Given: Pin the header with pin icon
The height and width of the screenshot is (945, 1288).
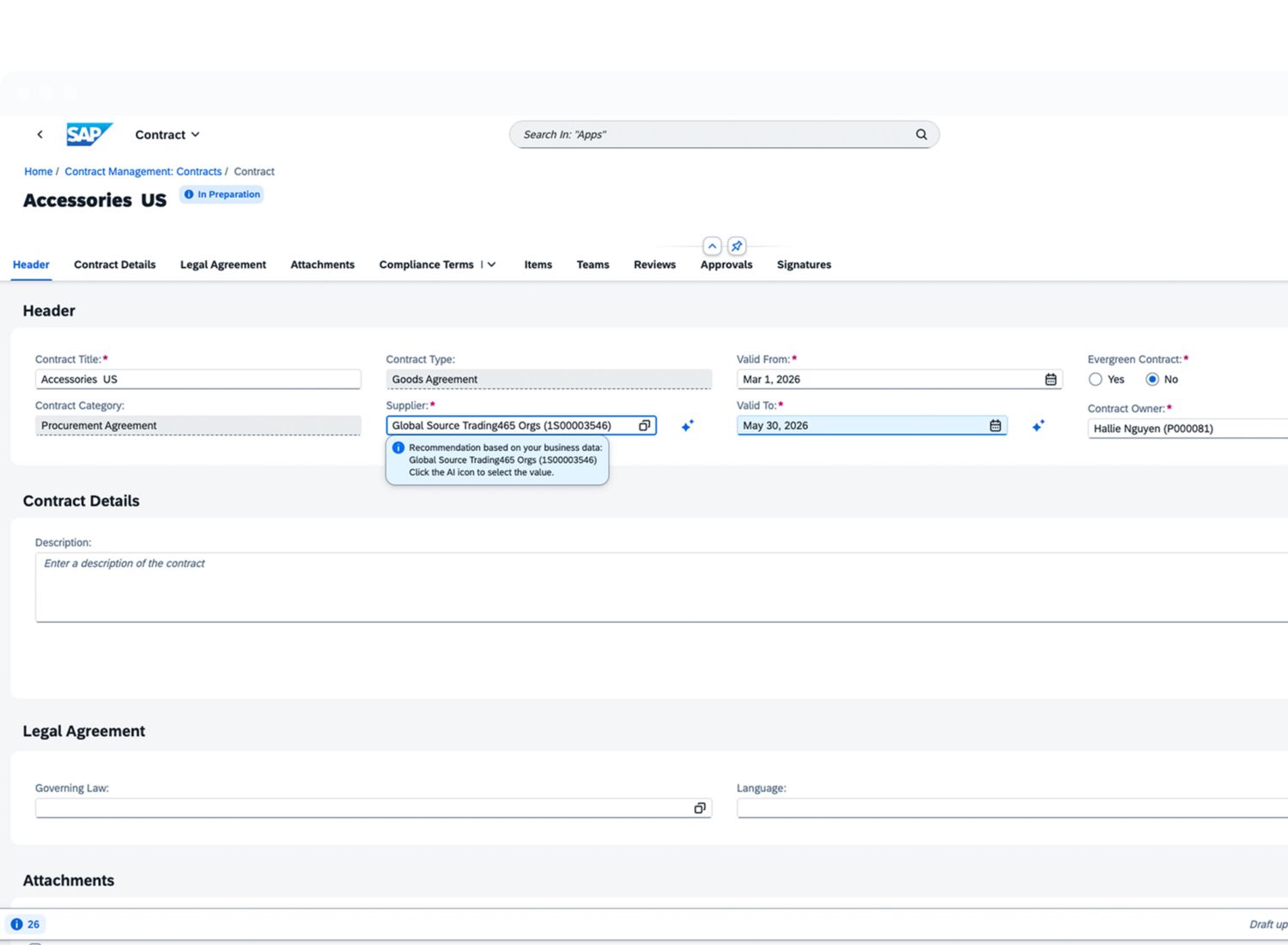Looking at the screenshot, I should pyautogui.click(x=737, y=247).
